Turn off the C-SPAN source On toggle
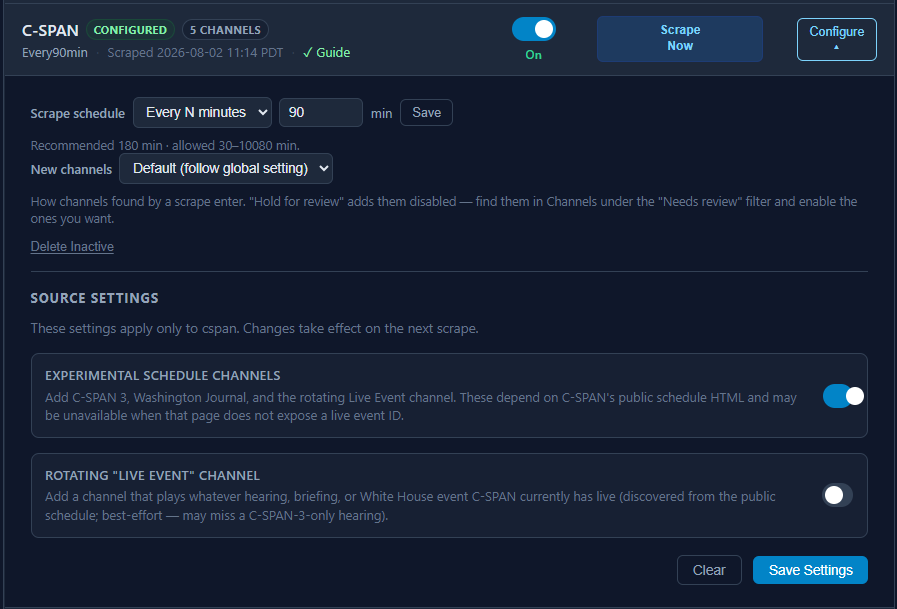897x609 pixels. click(533, 29)
